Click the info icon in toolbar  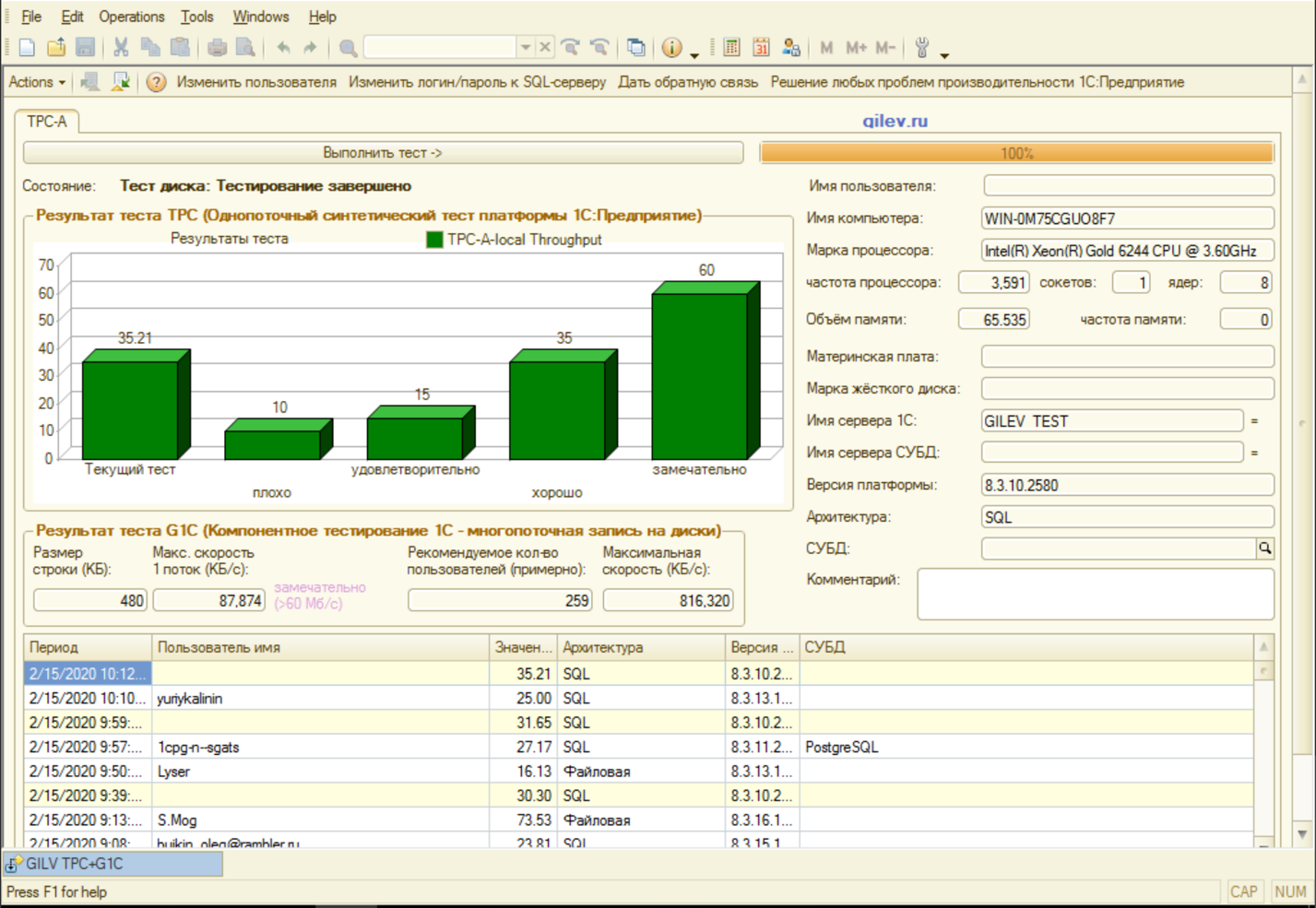(x=672, y=47)
